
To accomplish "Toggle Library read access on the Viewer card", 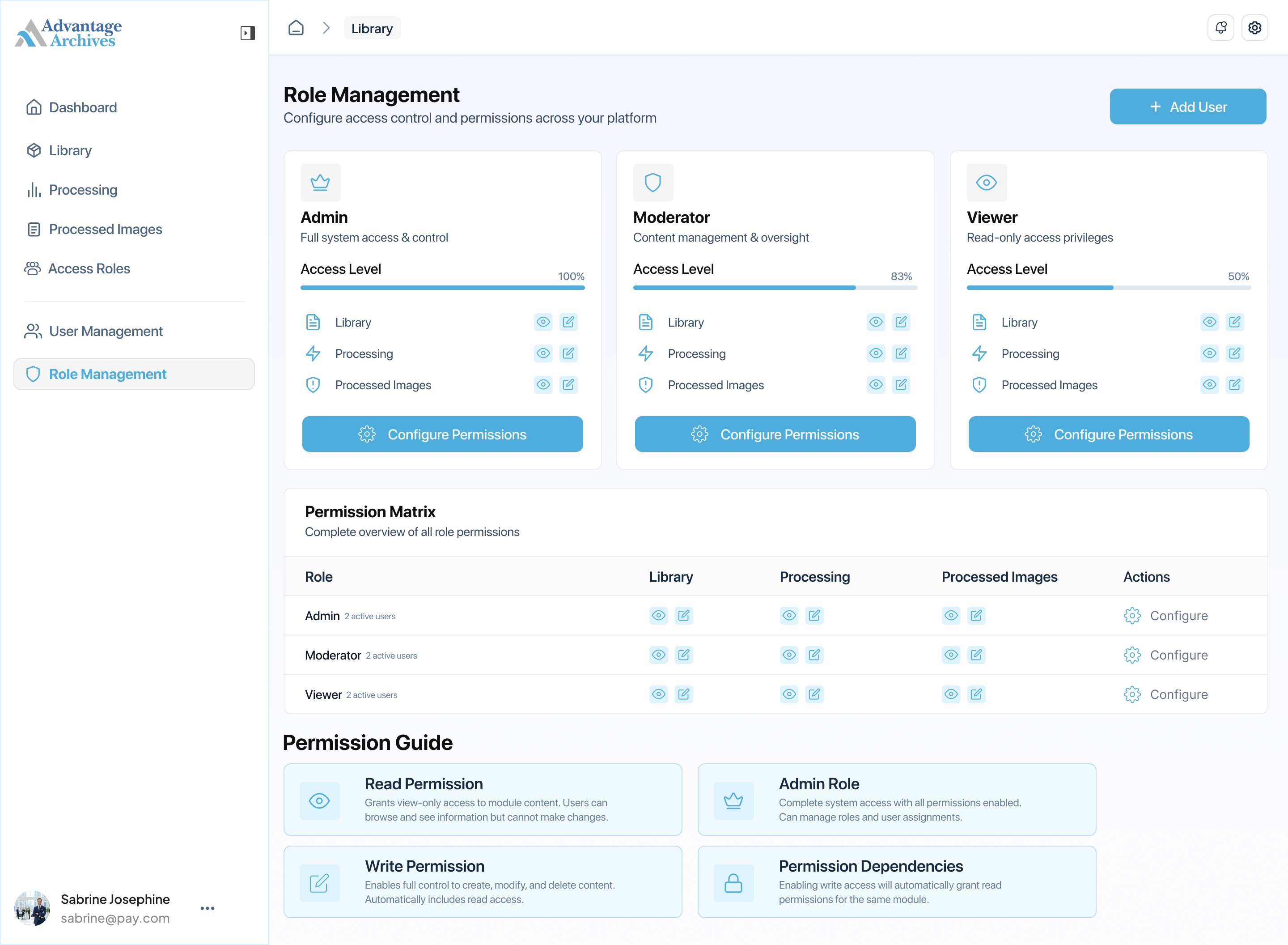I will click(x=1210, y=322).
